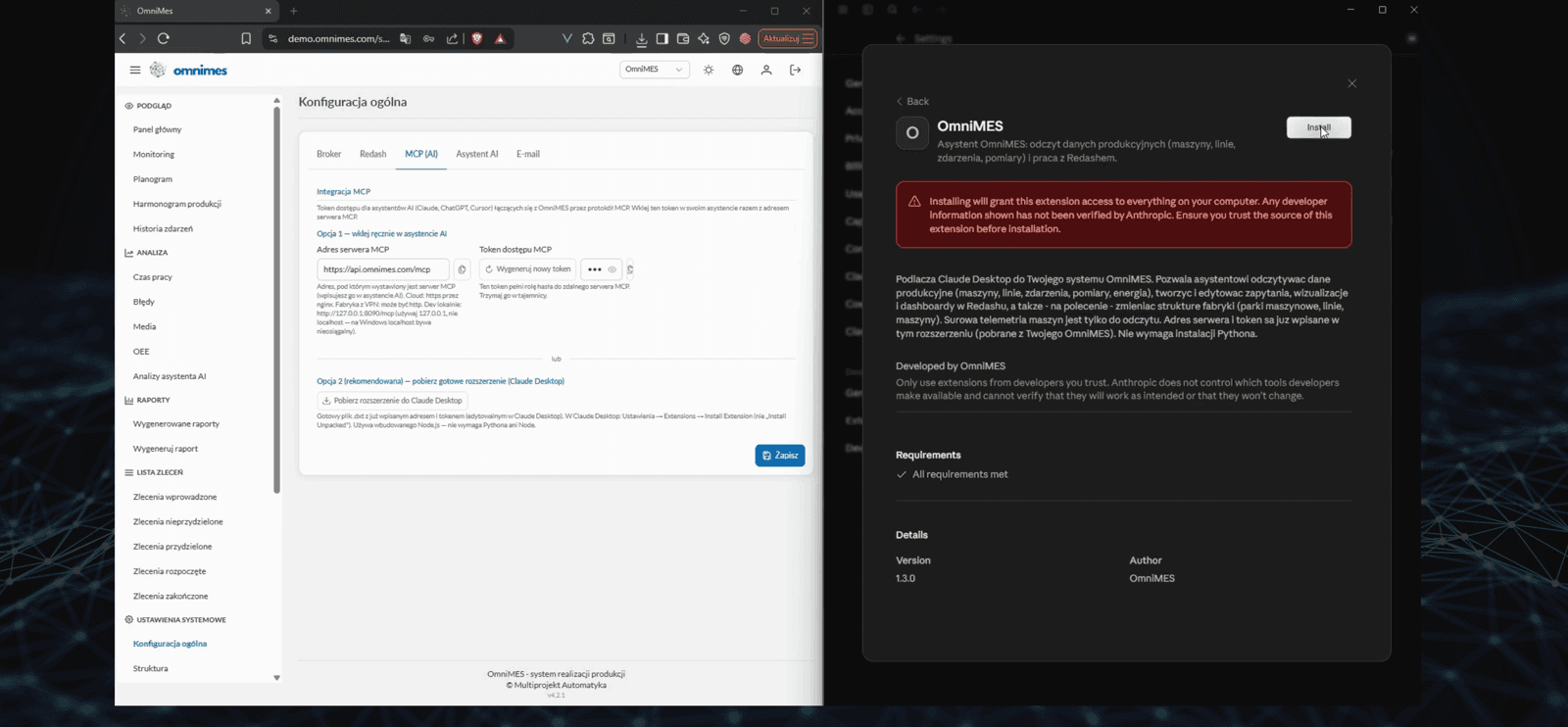
Task: Open the Brave Wallet icon
Action: point(683,38)
